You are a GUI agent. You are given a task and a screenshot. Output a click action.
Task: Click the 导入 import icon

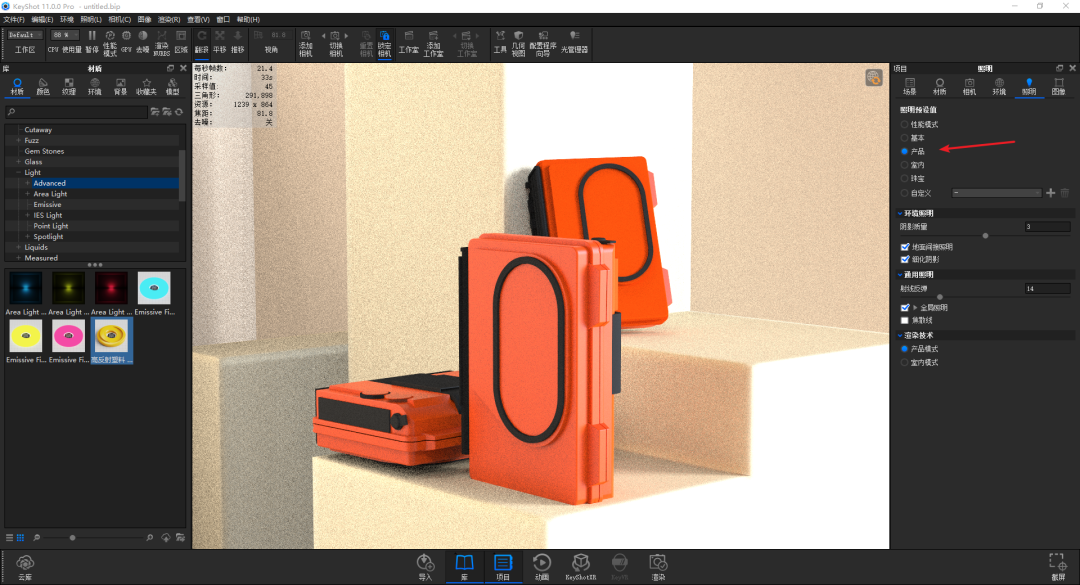425,564
